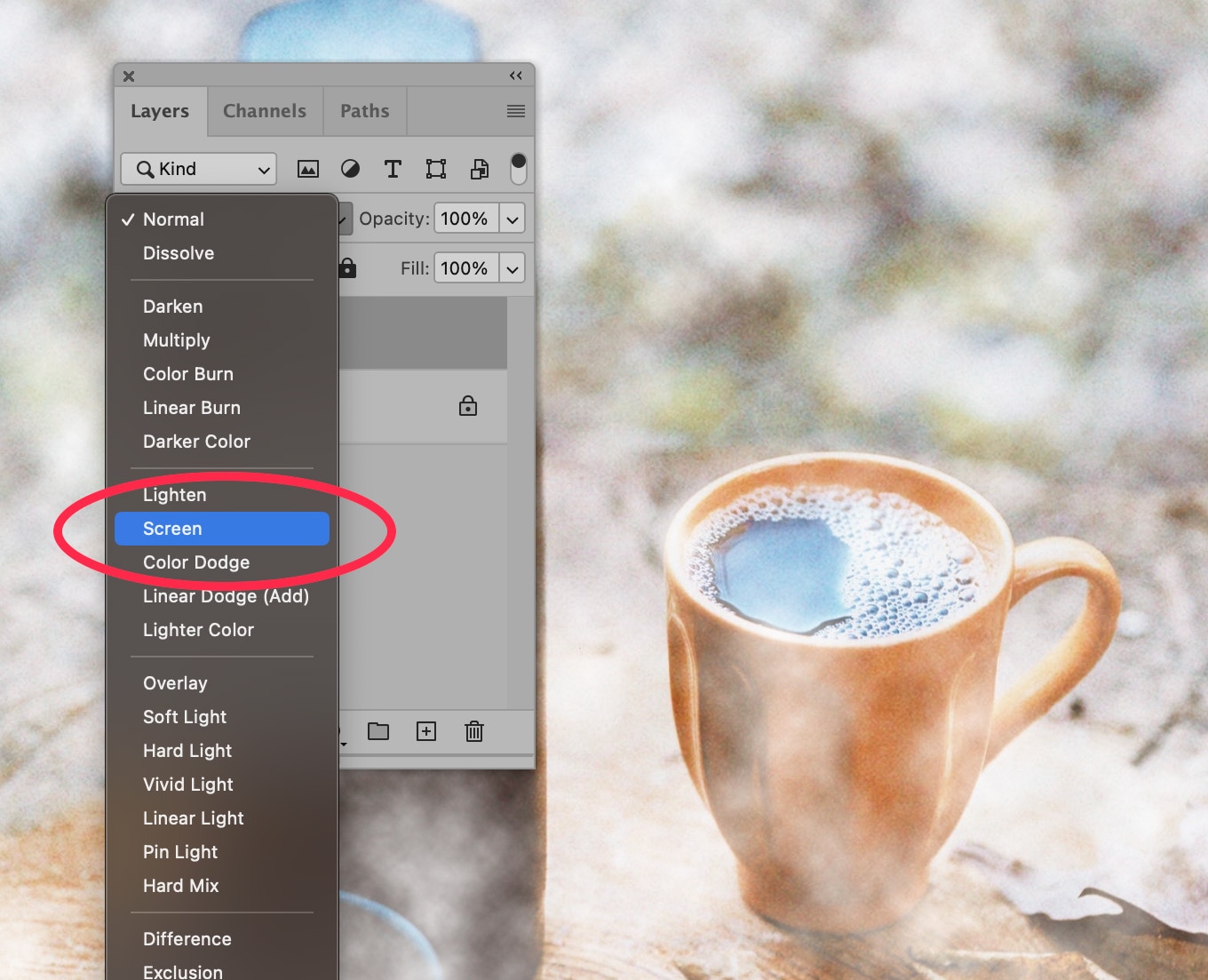Filter layers by adjustment layer icon
1208x980 pixels.
coord(350,169)
